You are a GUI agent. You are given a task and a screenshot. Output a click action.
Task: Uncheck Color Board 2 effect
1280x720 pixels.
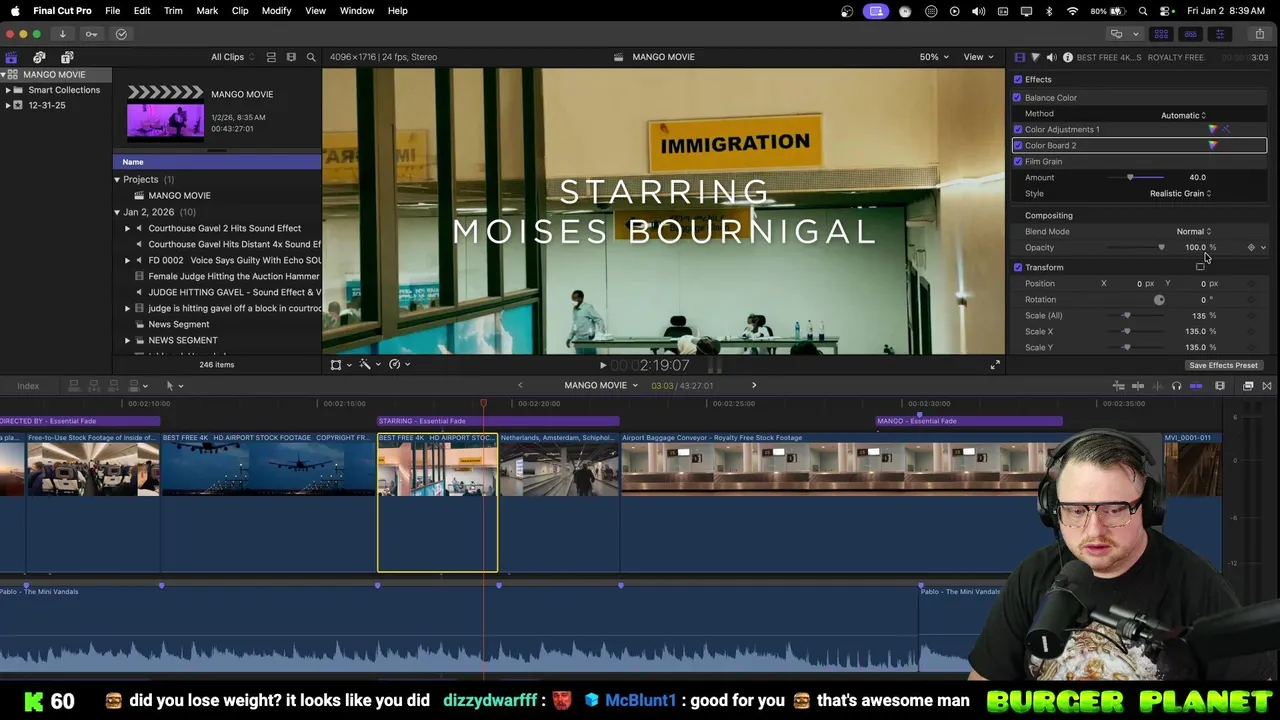pos(1018,145)
